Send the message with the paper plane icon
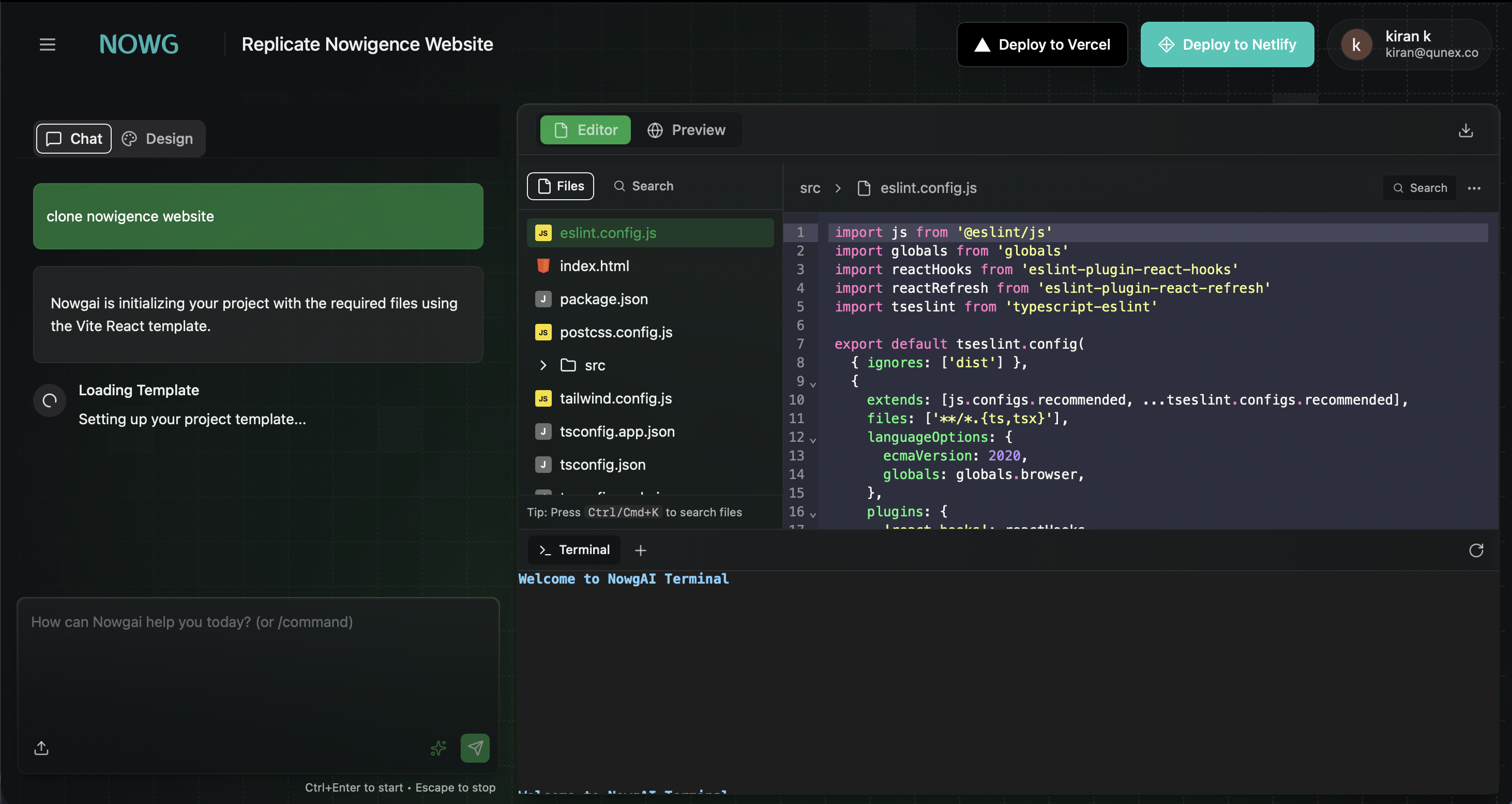Image resolution: width=1512 pixels, height=804 pixels. [475, 748]
